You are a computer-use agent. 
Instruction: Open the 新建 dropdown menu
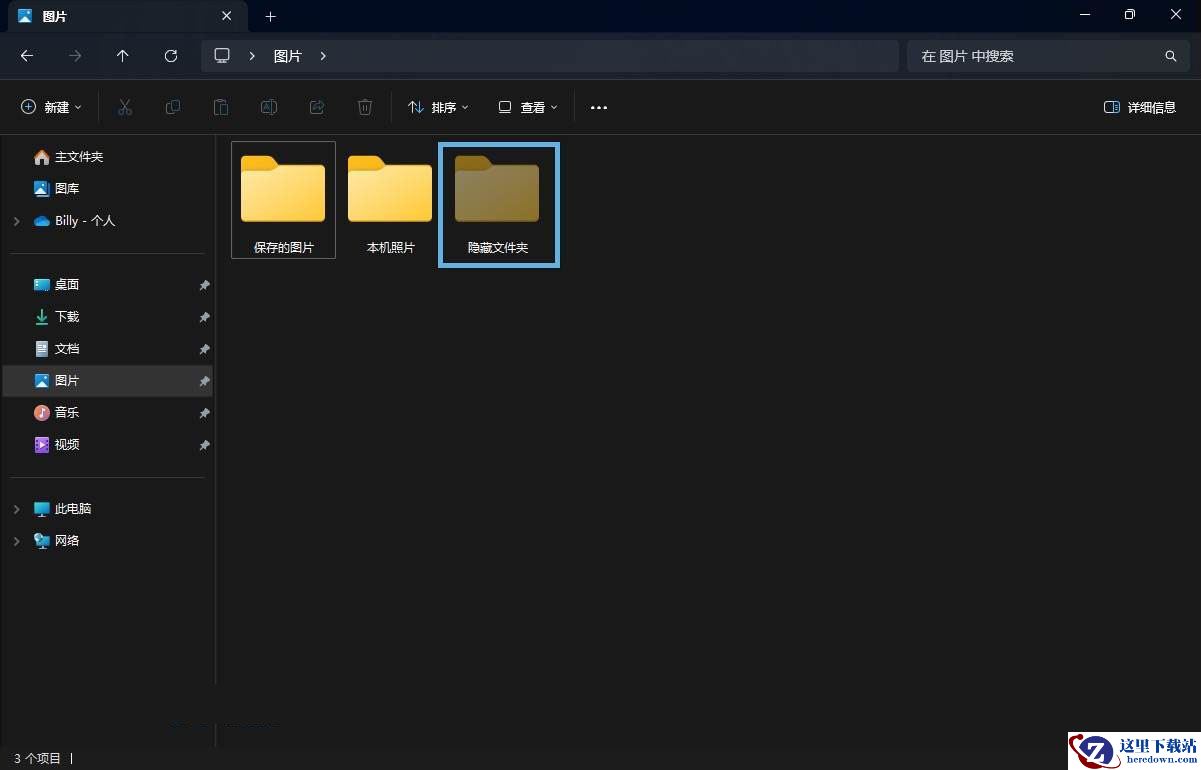point(52,107)
